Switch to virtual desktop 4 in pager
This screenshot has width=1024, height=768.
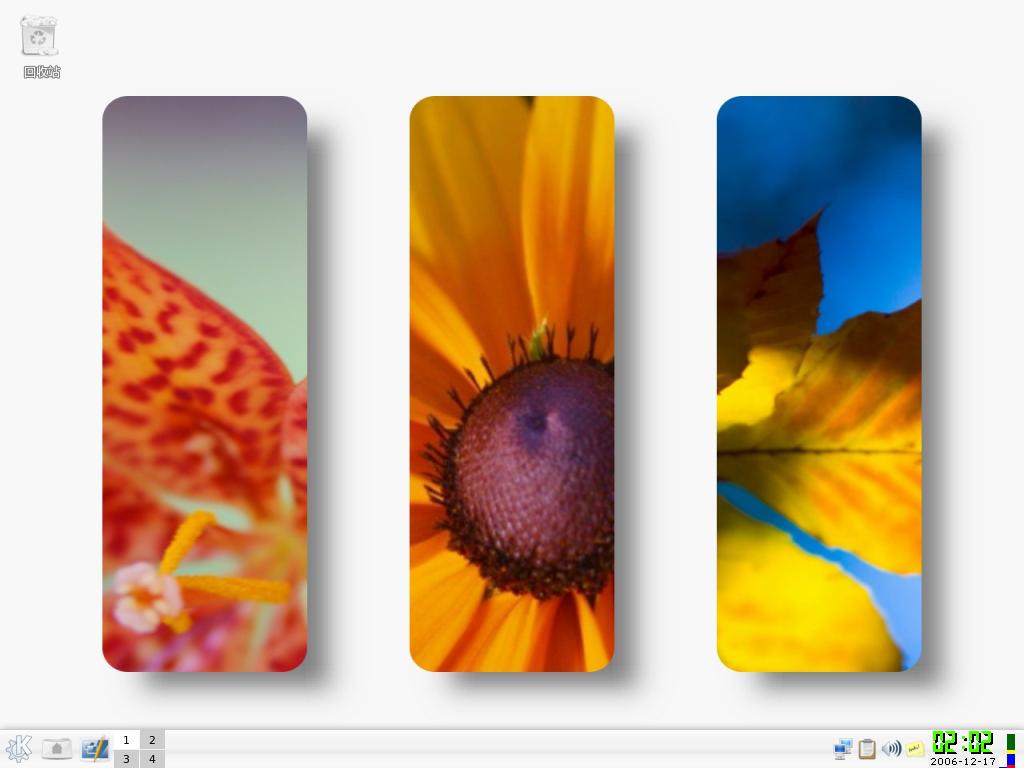tap(152, 759)
